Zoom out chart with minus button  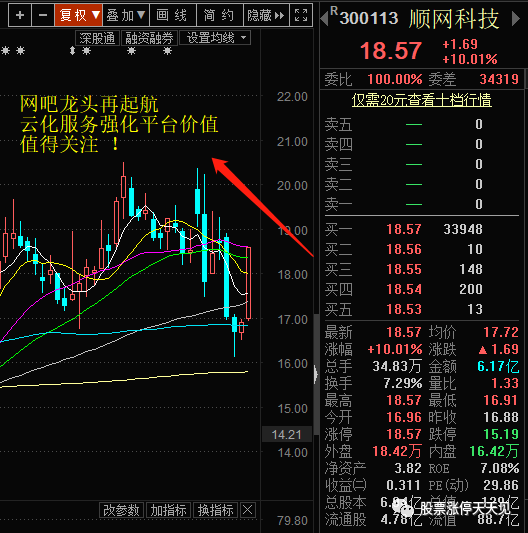pyautogui.click(x=43, y=15)
